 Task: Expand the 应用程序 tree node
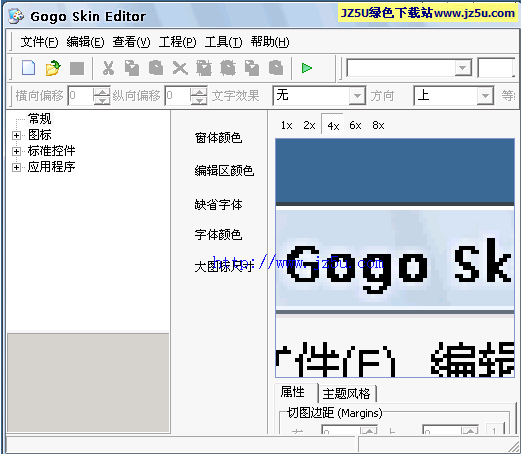coord(16,167)
